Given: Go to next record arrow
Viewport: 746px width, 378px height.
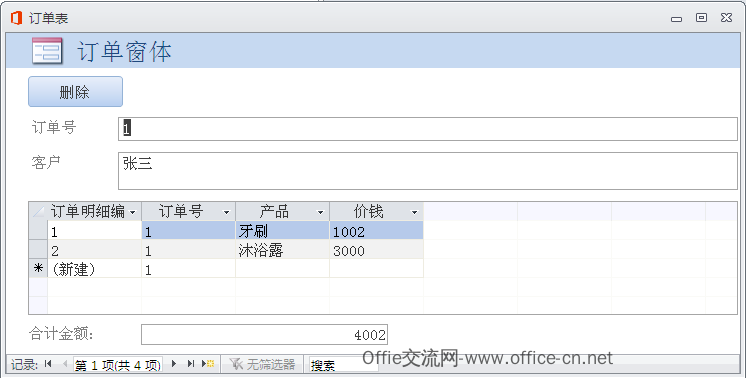Looking at the screenshot, I should point(174,364).
